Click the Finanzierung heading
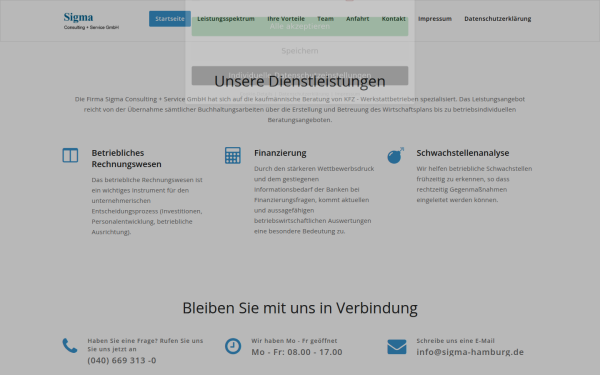Image resolution: width=600 pixels, height=375 pixels. click(280, 153)
